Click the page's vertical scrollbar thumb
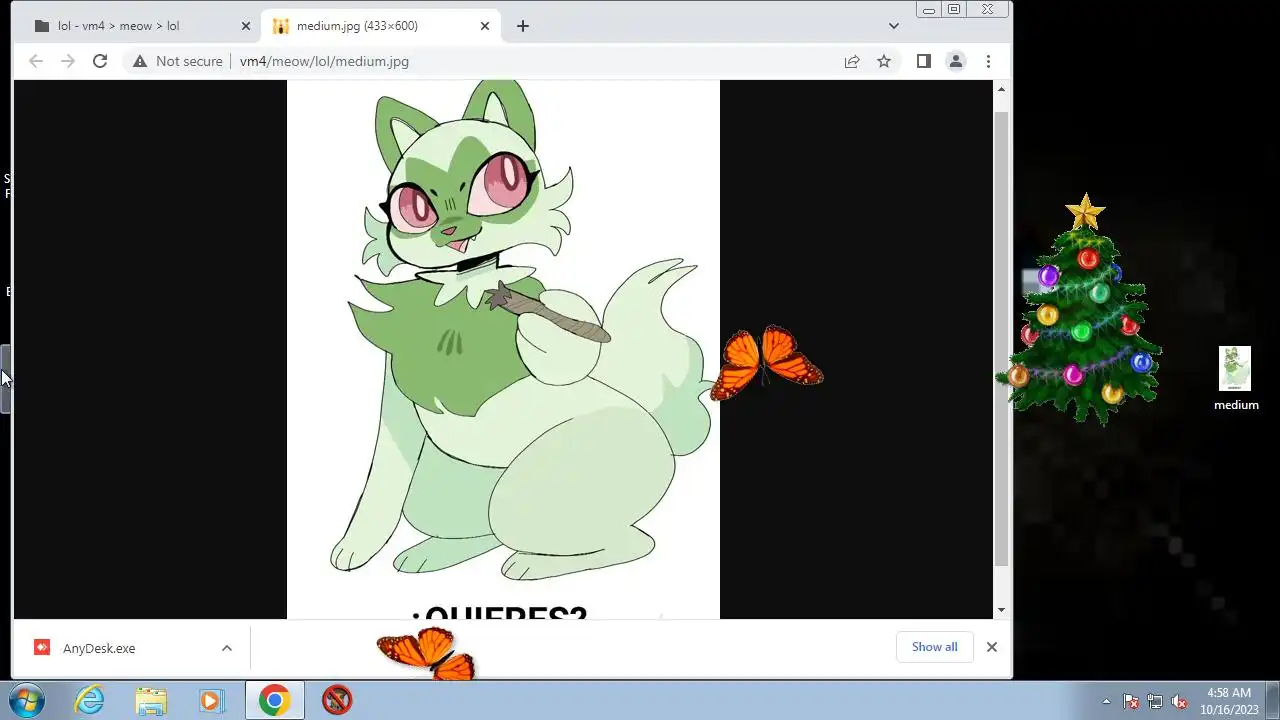 pos(1001,339)
